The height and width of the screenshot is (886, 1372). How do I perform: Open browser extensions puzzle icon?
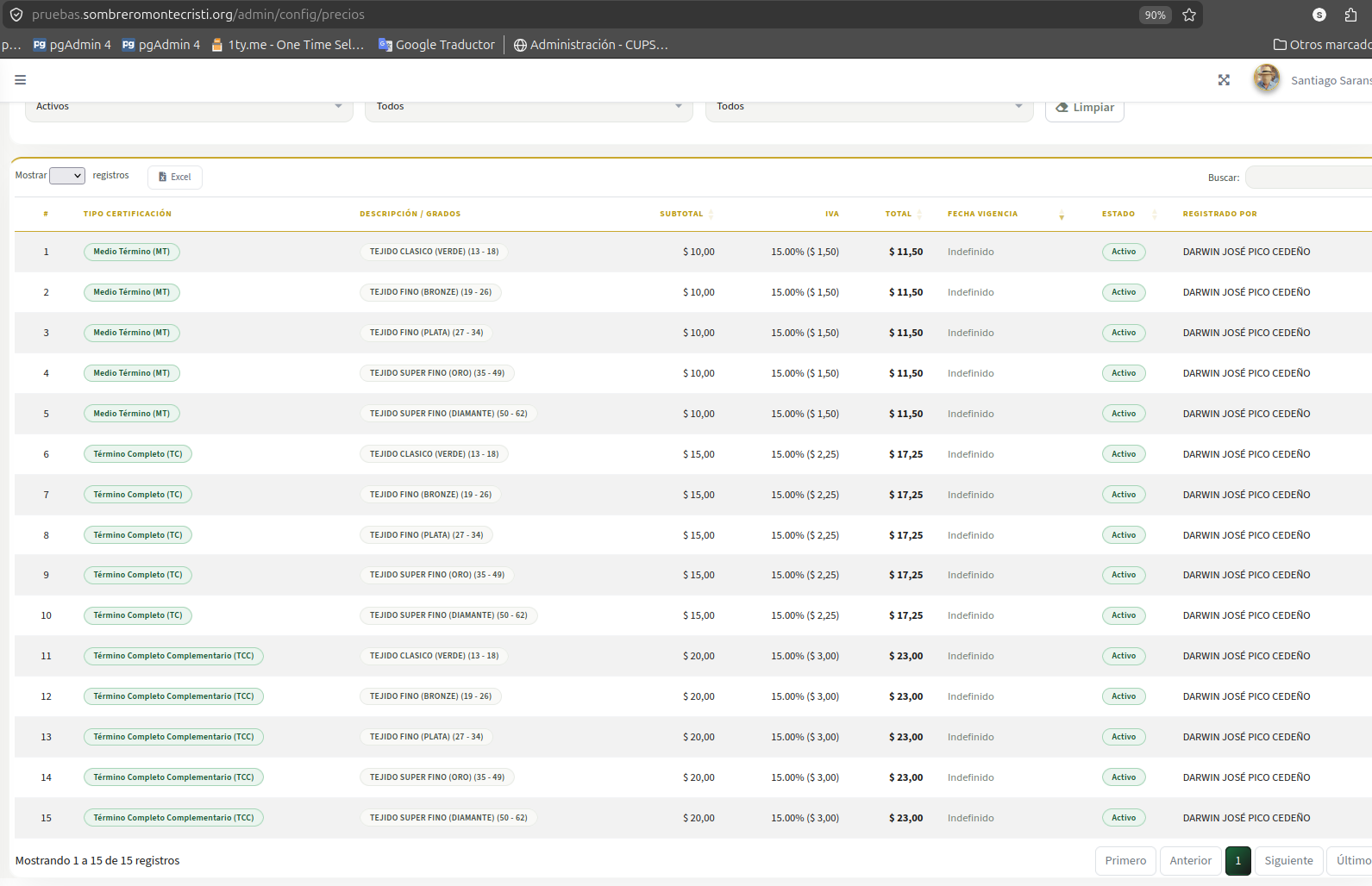pos(1350,15)
